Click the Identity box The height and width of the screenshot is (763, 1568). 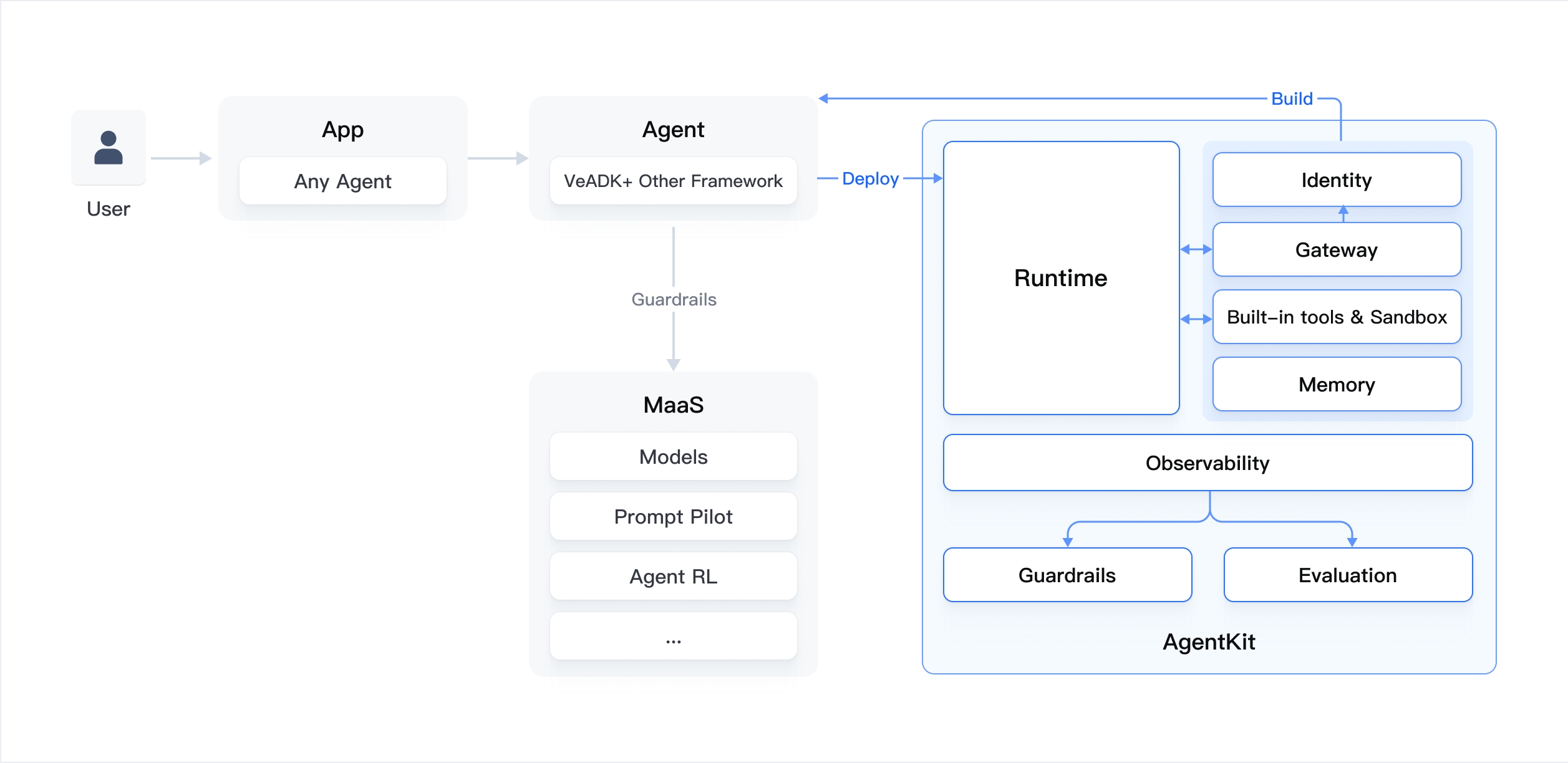click(x=1336, y=180)
